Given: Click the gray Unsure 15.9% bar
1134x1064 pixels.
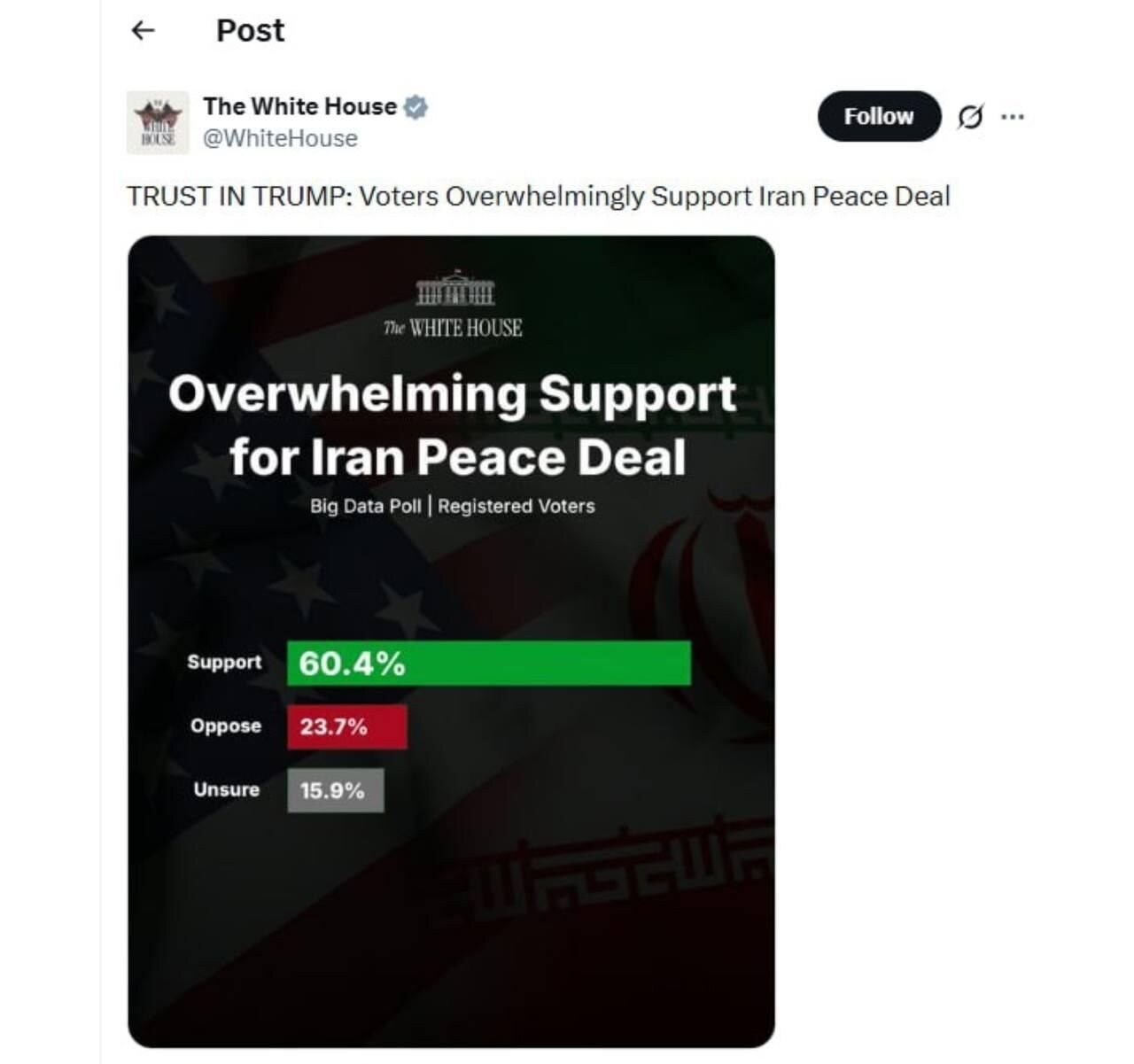Looking at the screenshot, I should [336, 790].
